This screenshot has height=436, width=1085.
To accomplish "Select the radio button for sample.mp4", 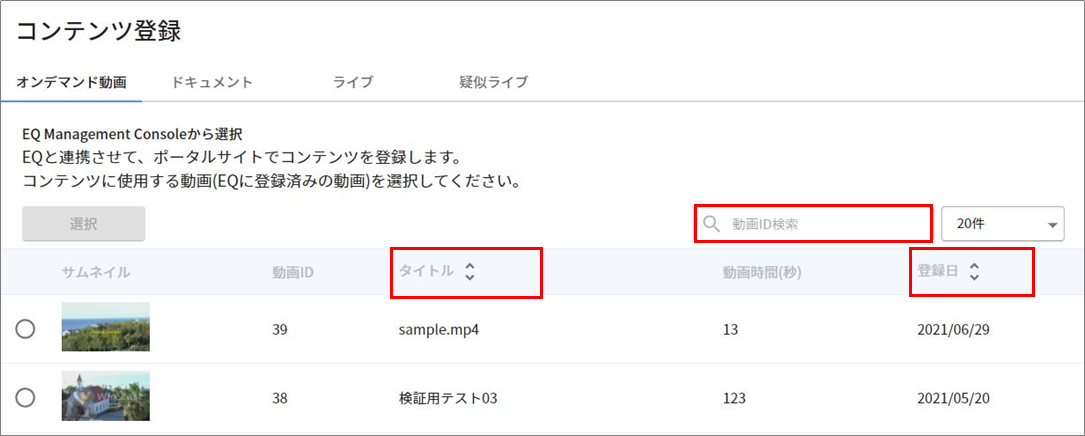I will pyautogui.click(x=25, y=329).
